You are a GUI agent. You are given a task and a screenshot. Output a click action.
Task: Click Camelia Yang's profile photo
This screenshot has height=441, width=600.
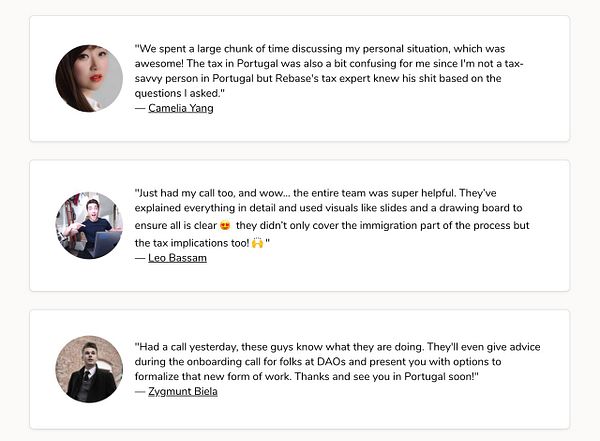point(89,78)
